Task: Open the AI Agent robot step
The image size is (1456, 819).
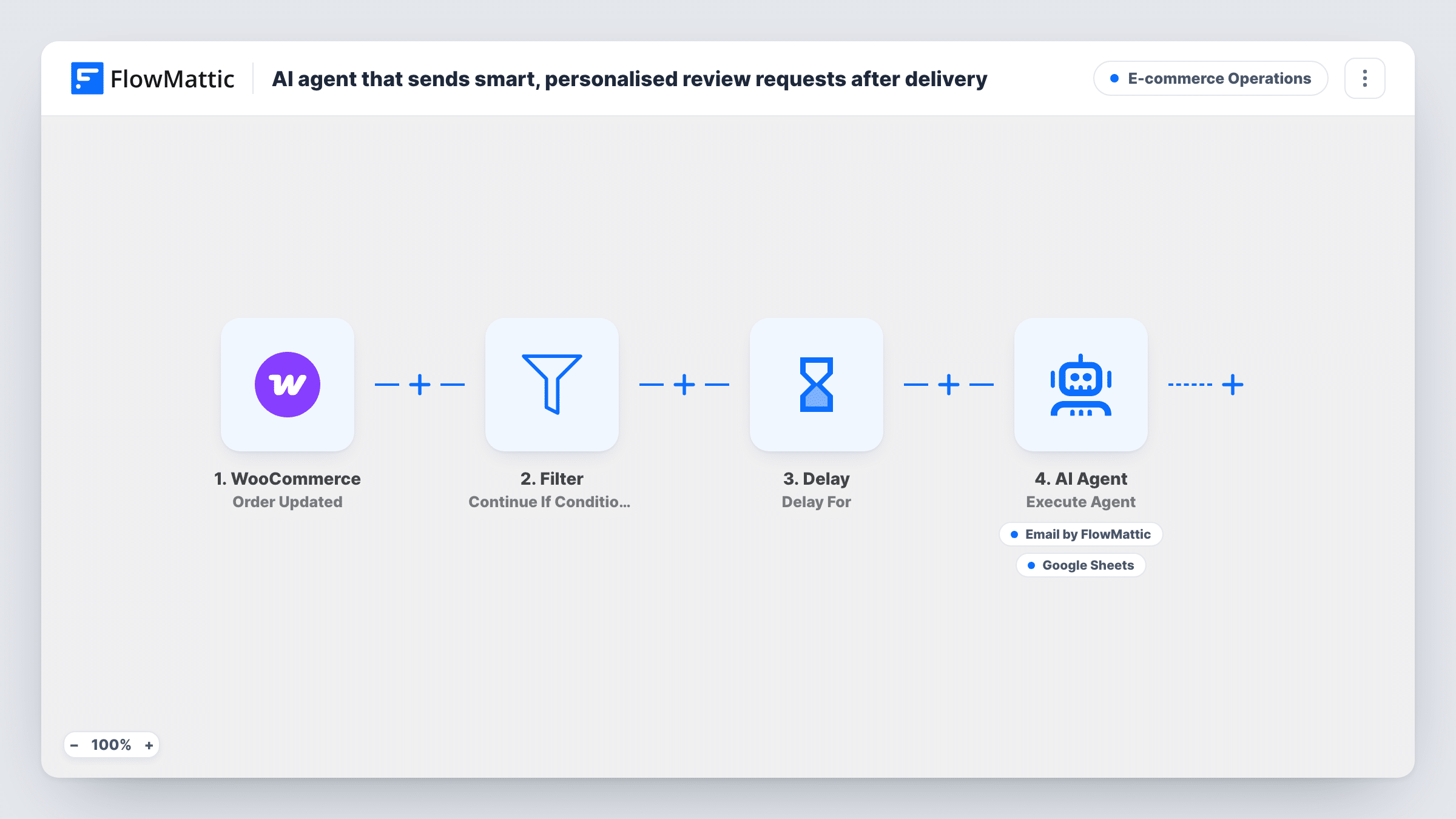Action: [x=1081, y=385]
